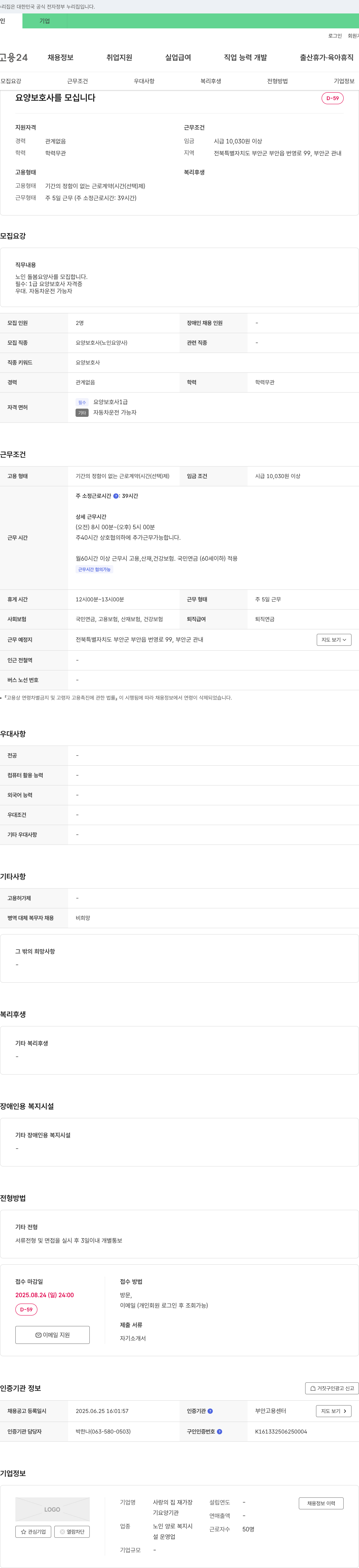Click the 노인 양로 복지시설 운영업 industry text
Screen dimensions: 359x1568
click(172, 1531)
